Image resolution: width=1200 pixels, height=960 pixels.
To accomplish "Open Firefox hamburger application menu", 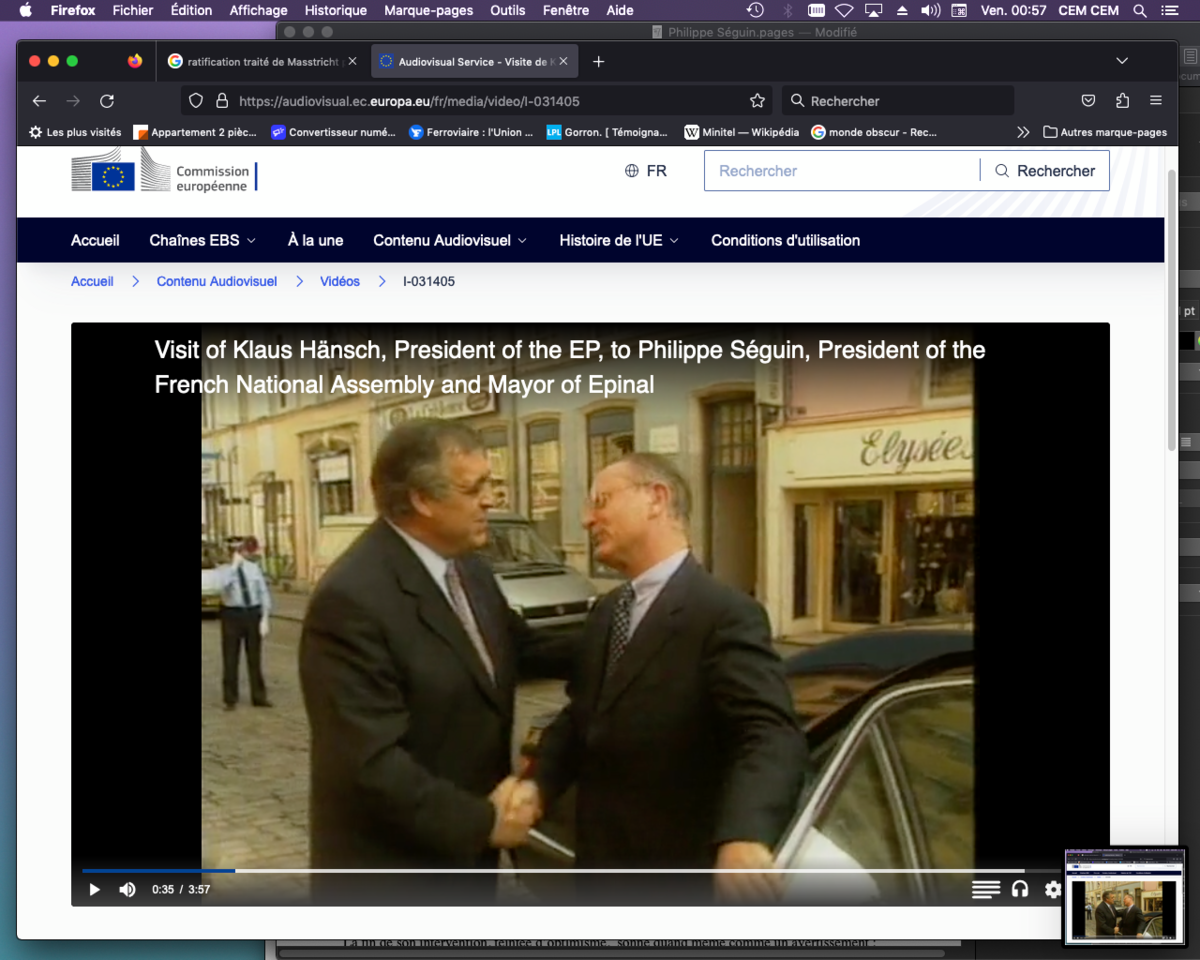I will (x=1156, y=101).
